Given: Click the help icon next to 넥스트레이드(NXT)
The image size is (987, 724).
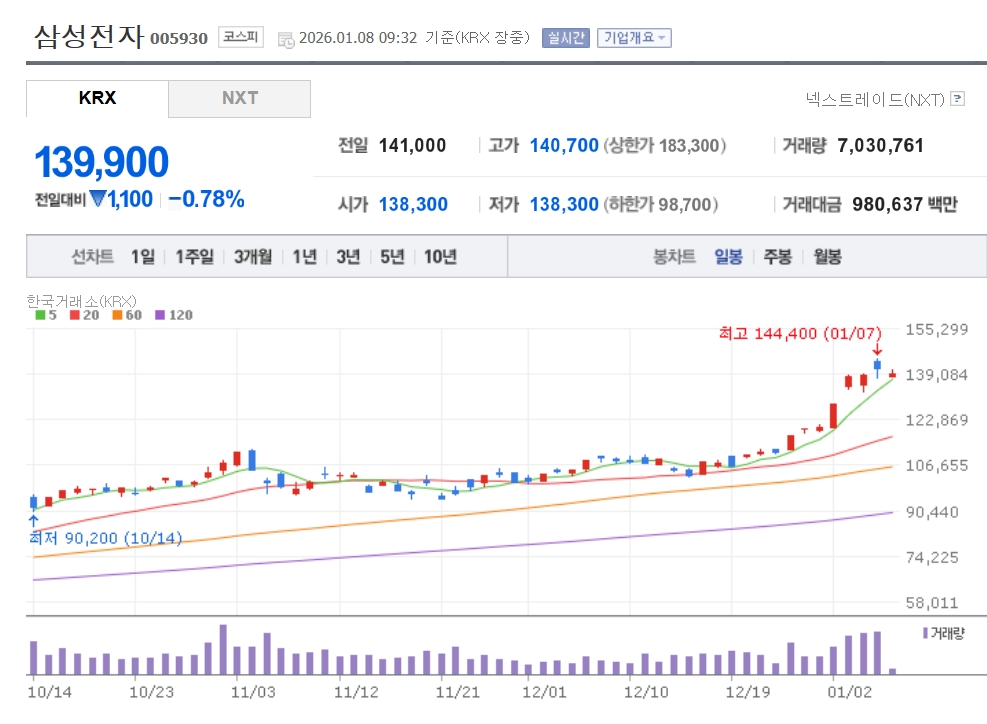Looking at the screenshot, I should 957,98.
